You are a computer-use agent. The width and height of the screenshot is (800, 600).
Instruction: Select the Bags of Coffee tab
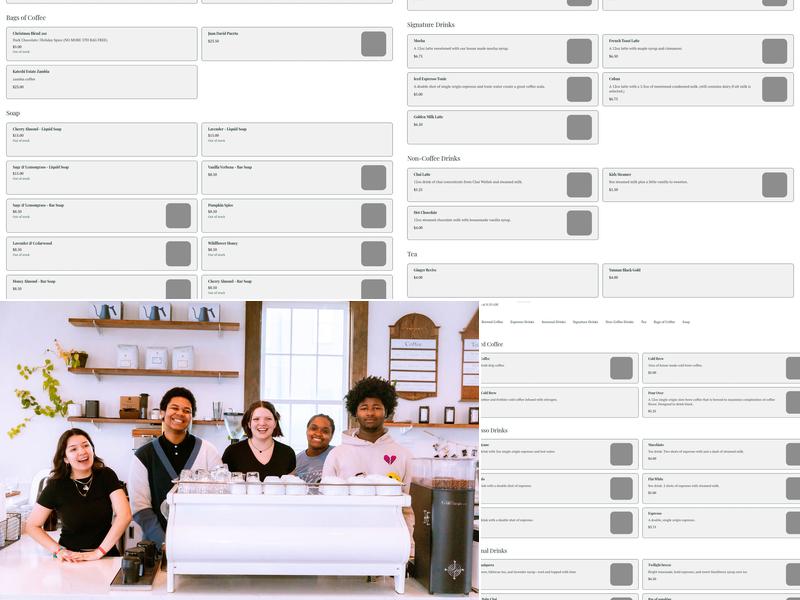coord(664,322)
